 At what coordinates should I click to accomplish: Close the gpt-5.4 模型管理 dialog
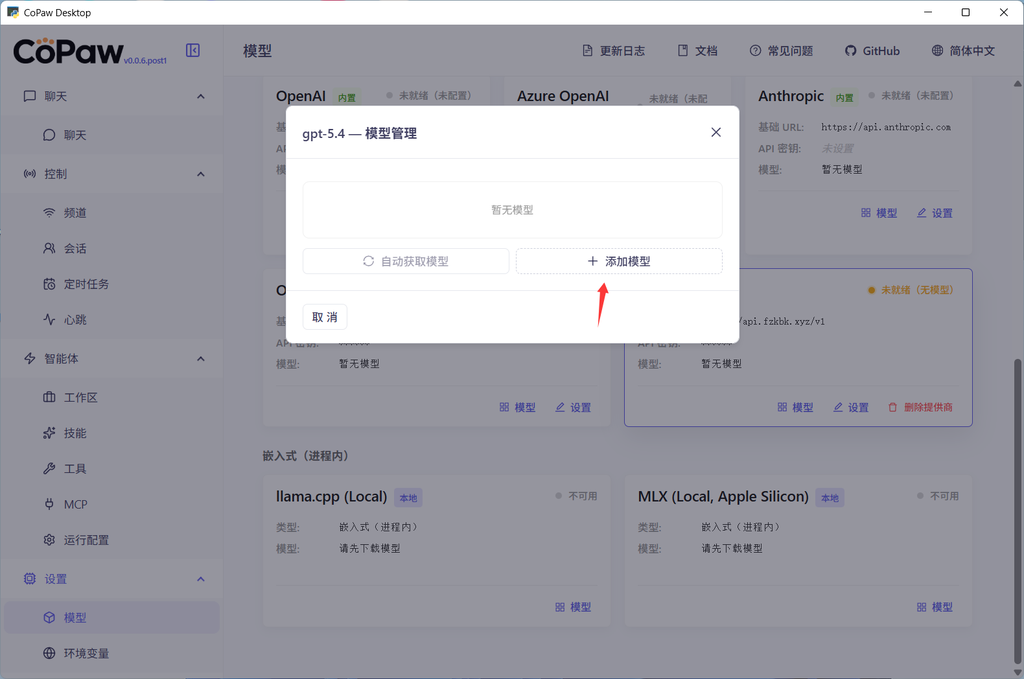(x=716, y=133)
